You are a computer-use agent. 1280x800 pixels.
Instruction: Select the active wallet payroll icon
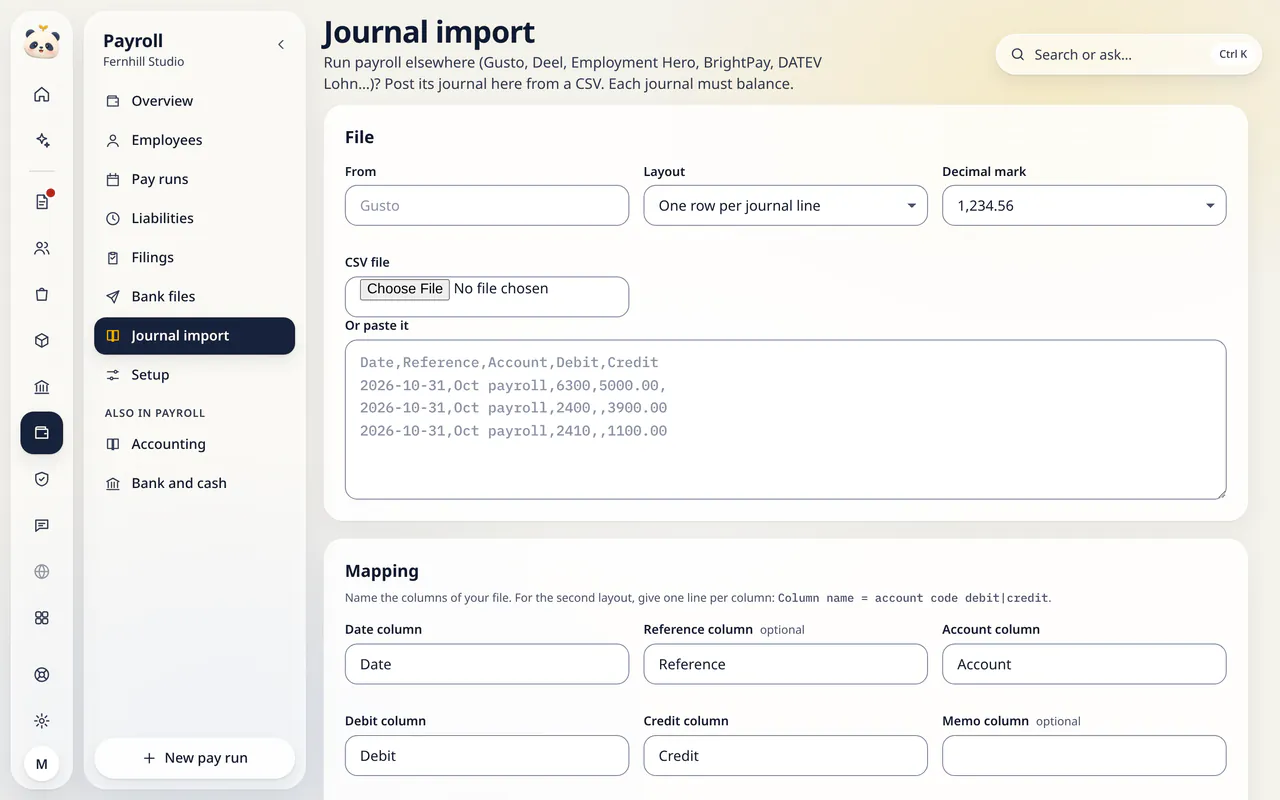click(x=42, y=433)
